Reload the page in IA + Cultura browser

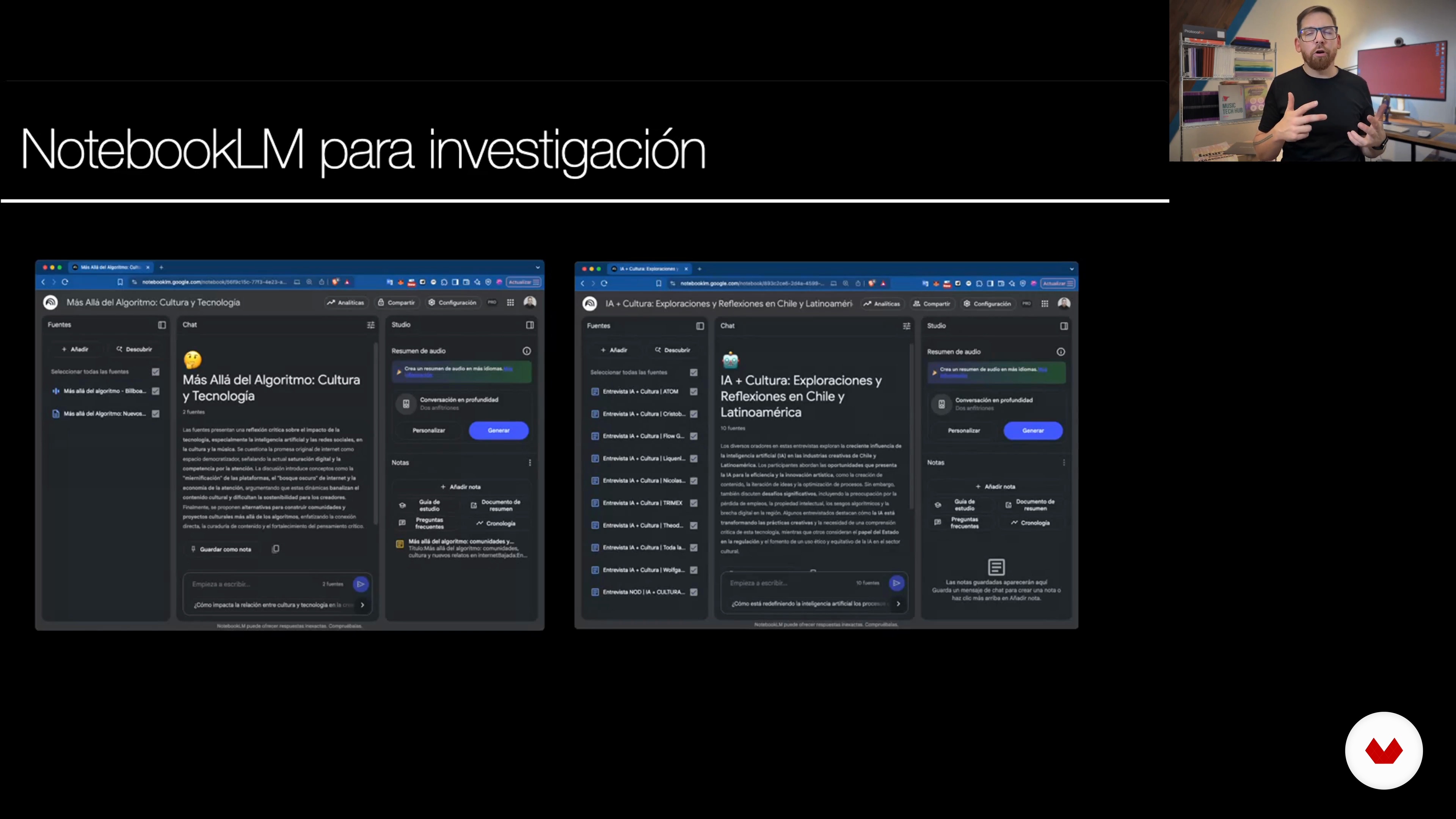pyautogui.click(x=604, y=283)
